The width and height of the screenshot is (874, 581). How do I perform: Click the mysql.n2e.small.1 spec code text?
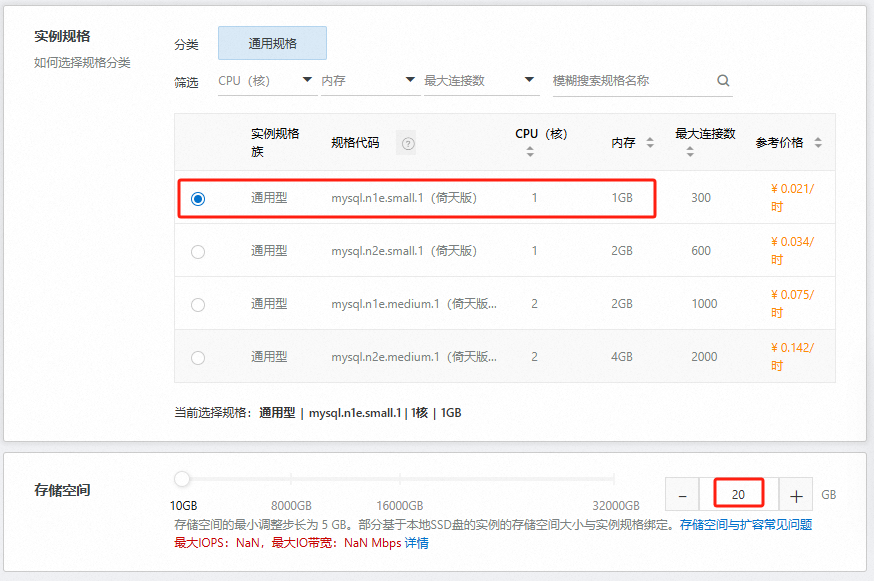coord(404,251)
